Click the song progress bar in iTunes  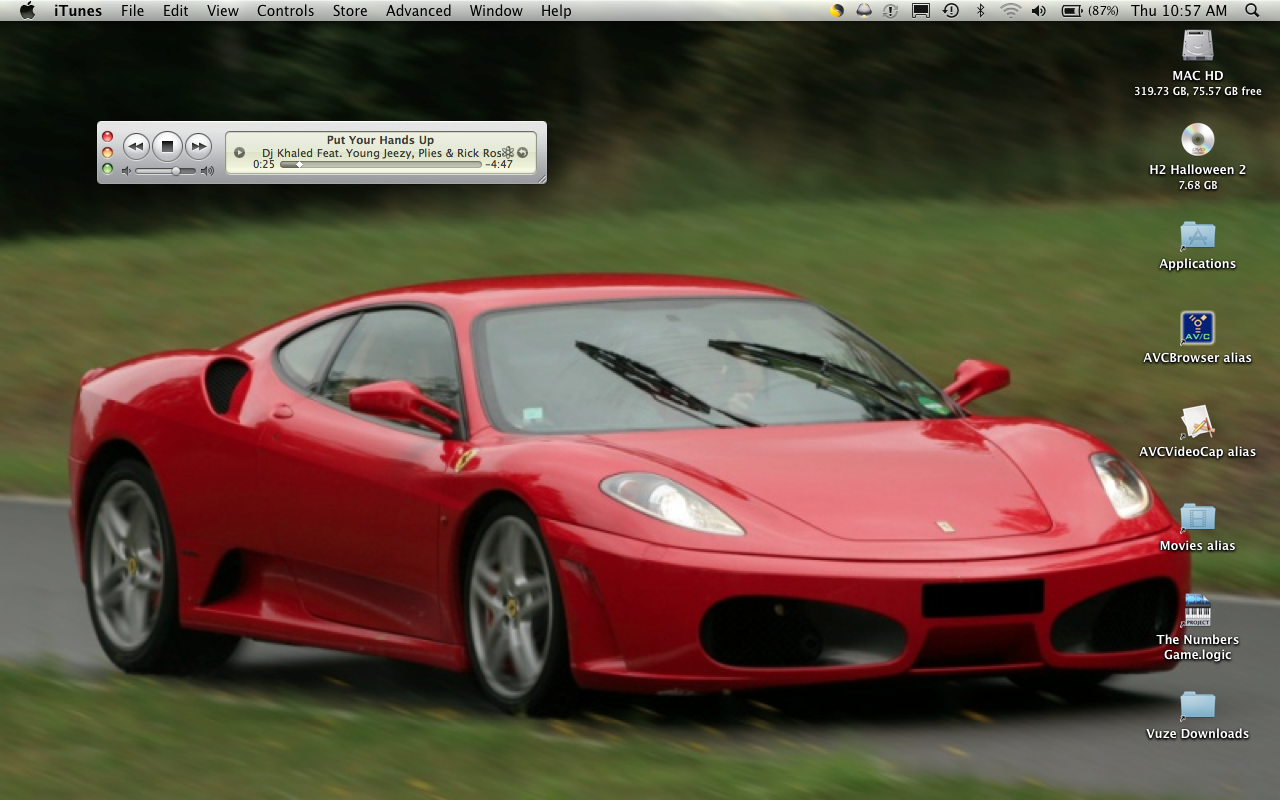click(x=380, y=164)
